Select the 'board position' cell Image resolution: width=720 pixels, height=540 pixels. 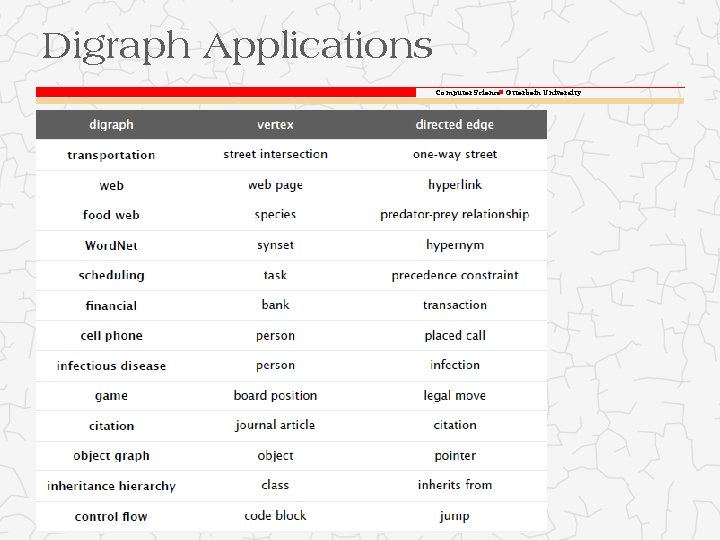tap(275, 395)
